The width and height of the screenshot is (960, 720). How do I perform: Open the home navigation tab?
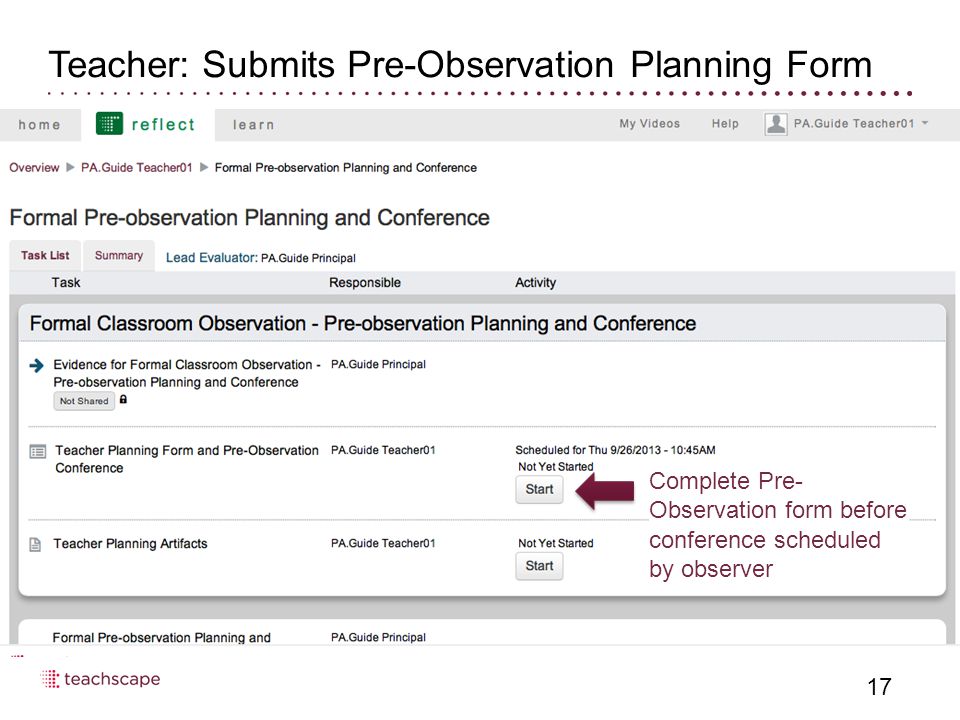tap(40, 125)
